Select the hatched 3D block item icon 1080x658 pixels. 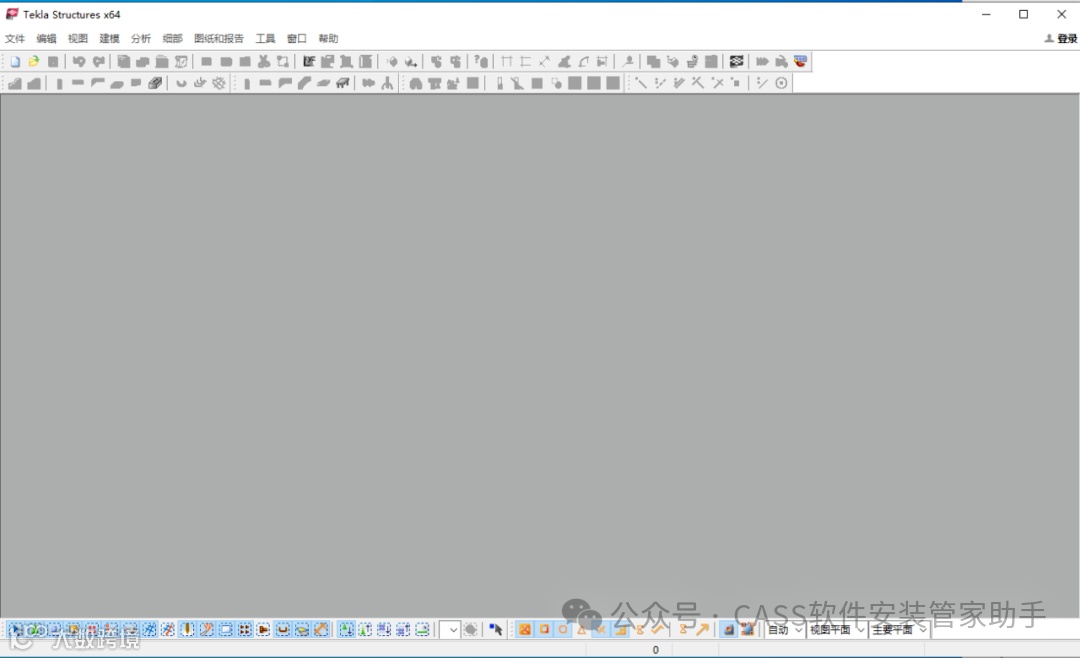pyautogui.click(x=155, y=83)
